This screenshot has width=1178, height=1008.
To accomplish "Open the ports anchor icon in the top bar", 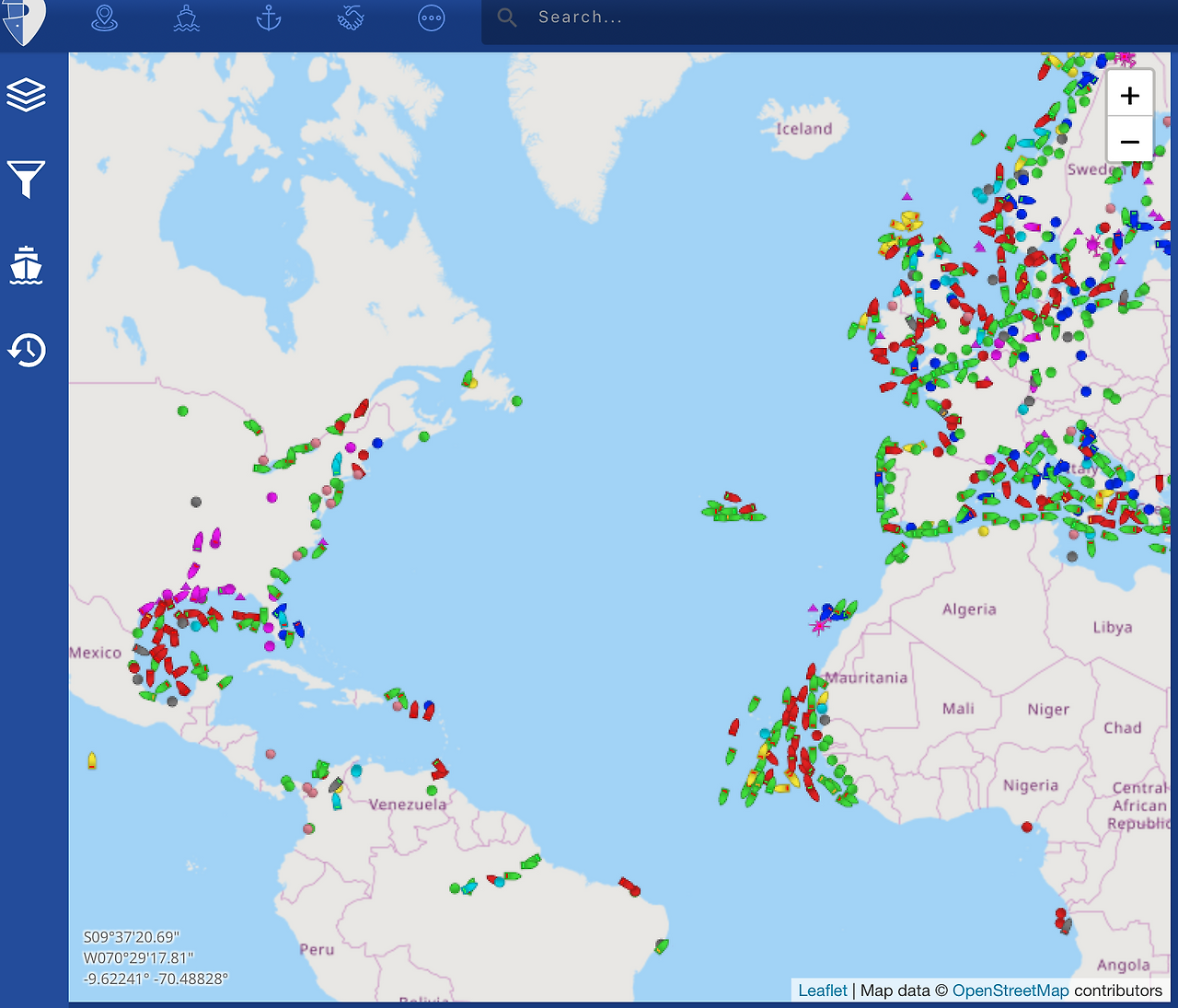I will pos(269,17).
